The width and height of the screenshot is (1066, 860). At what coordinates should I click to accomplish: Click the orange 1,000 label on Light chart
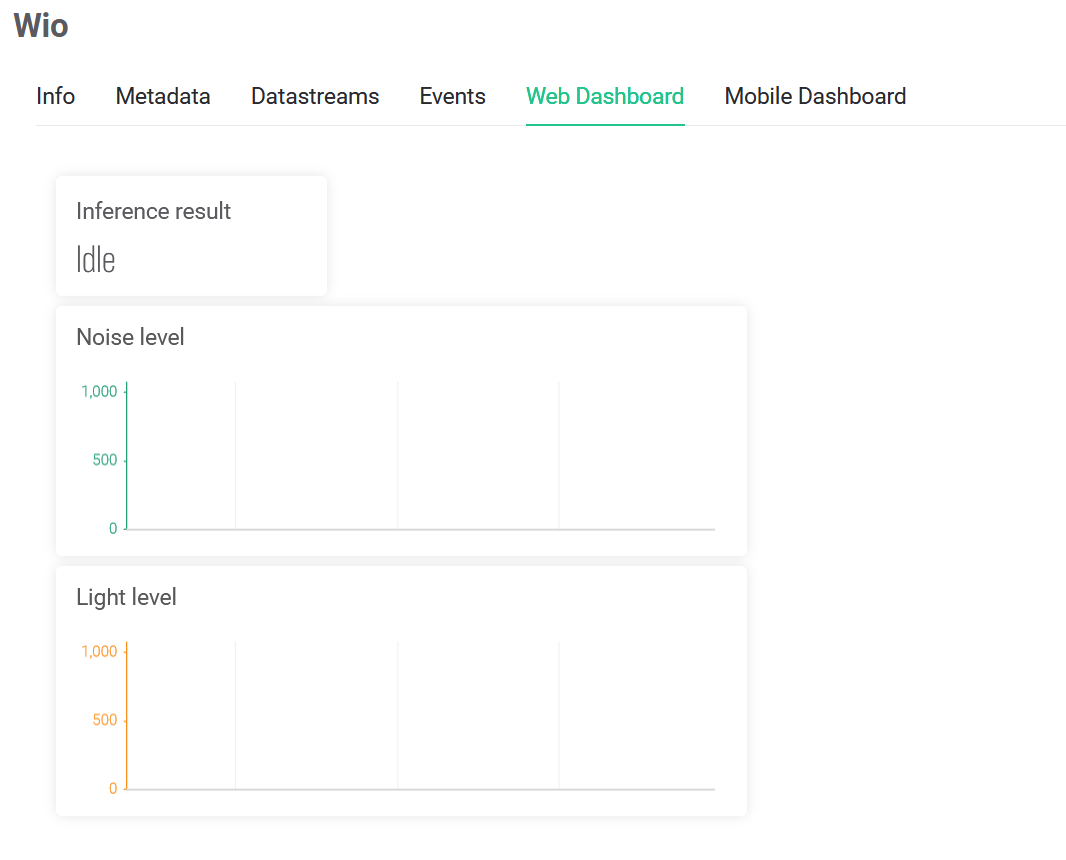pyautogui.click(x=99, y=651)
